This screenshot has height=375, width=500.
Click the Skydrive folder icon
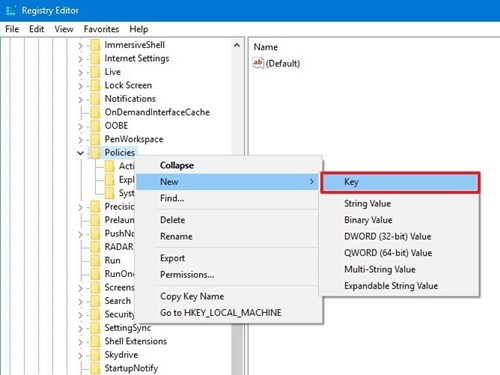[95, 355]
